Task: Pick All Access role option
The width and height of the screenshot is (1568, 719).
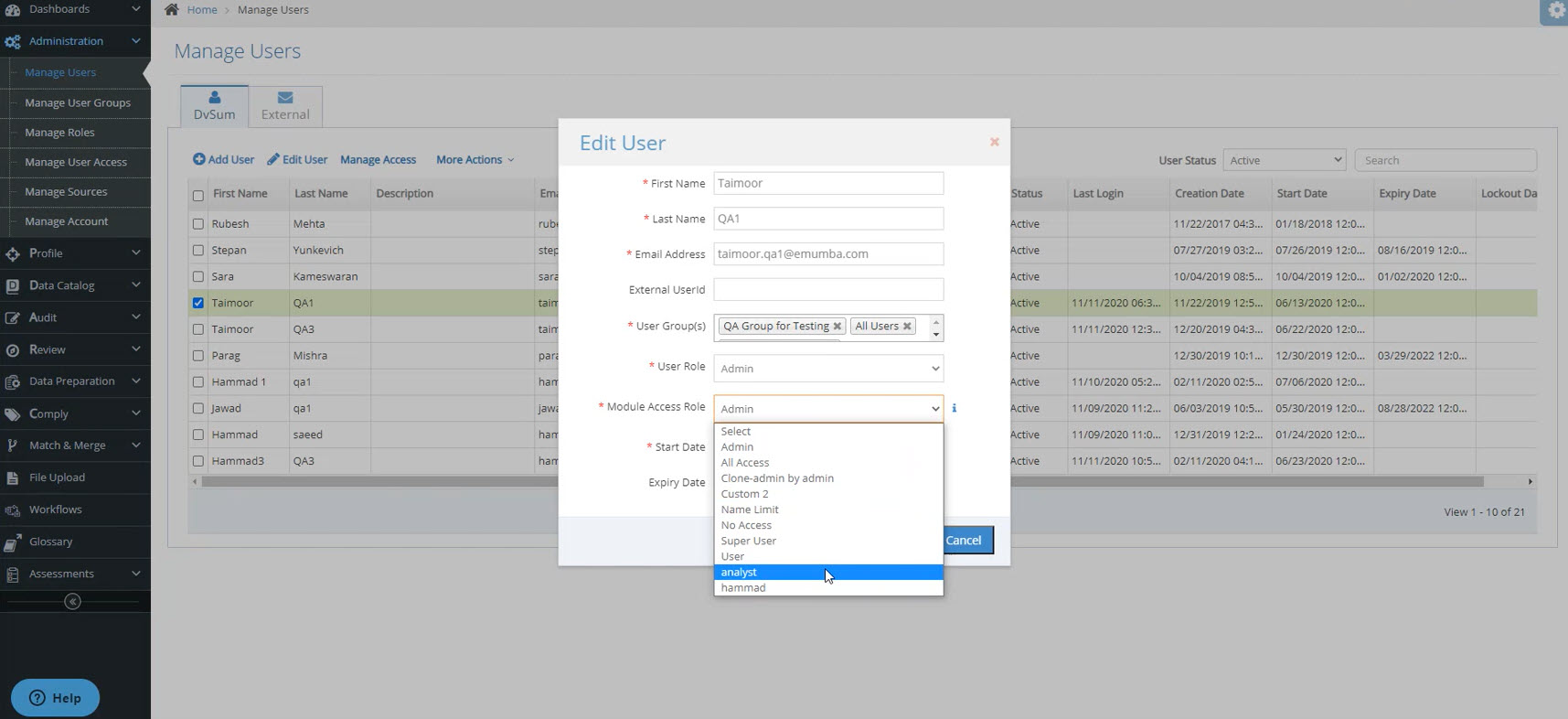Action: [828, 463]
